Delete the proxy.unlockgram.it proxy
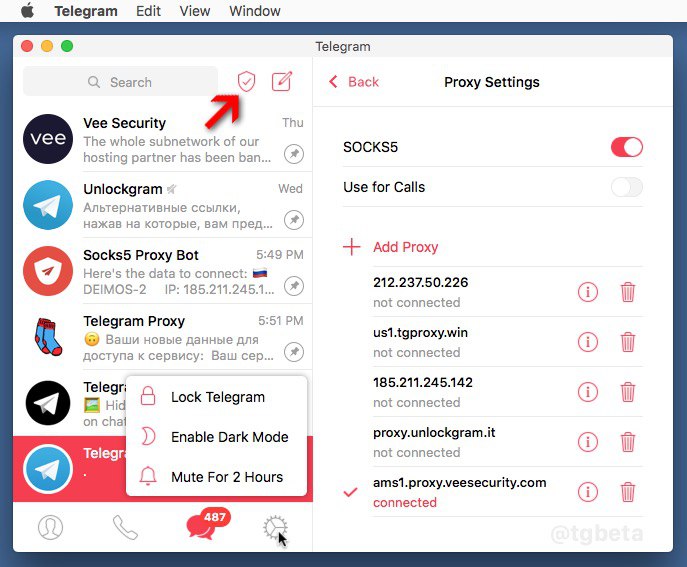Image resolution: width=687 pixels, height=567 pixels. point(627,442)
